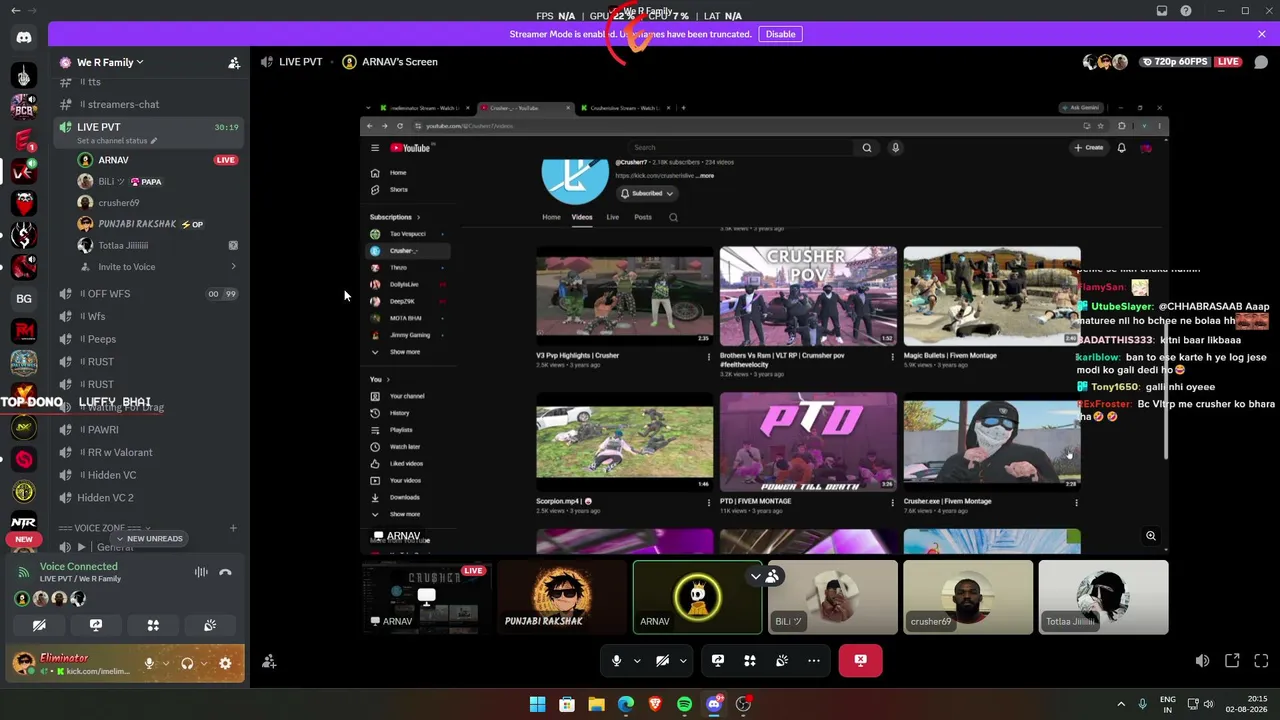Jump to NEW UNREADS
Image resolution: width=1280 pixels, height=720 pixels.
click(150, 539)
